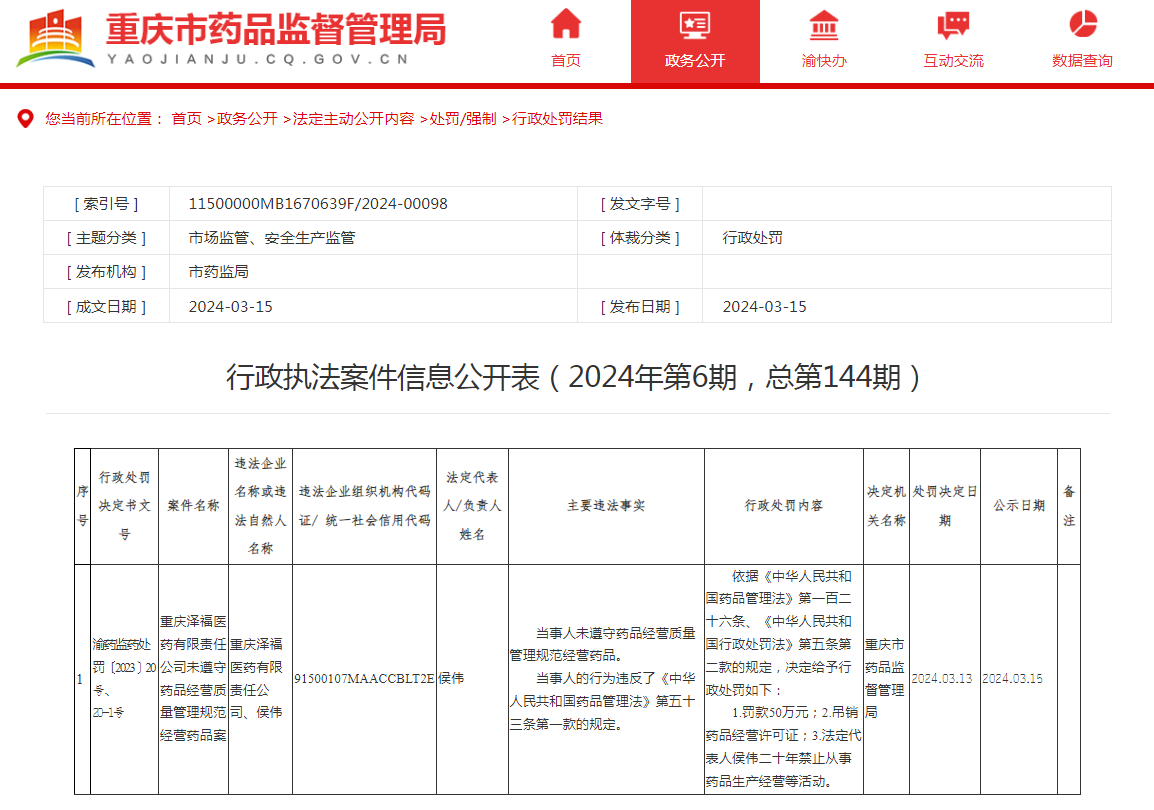Open the 政务公开 nav label
The width and height of the screenshot is (1154, 810).
click(x=695, y=60)
